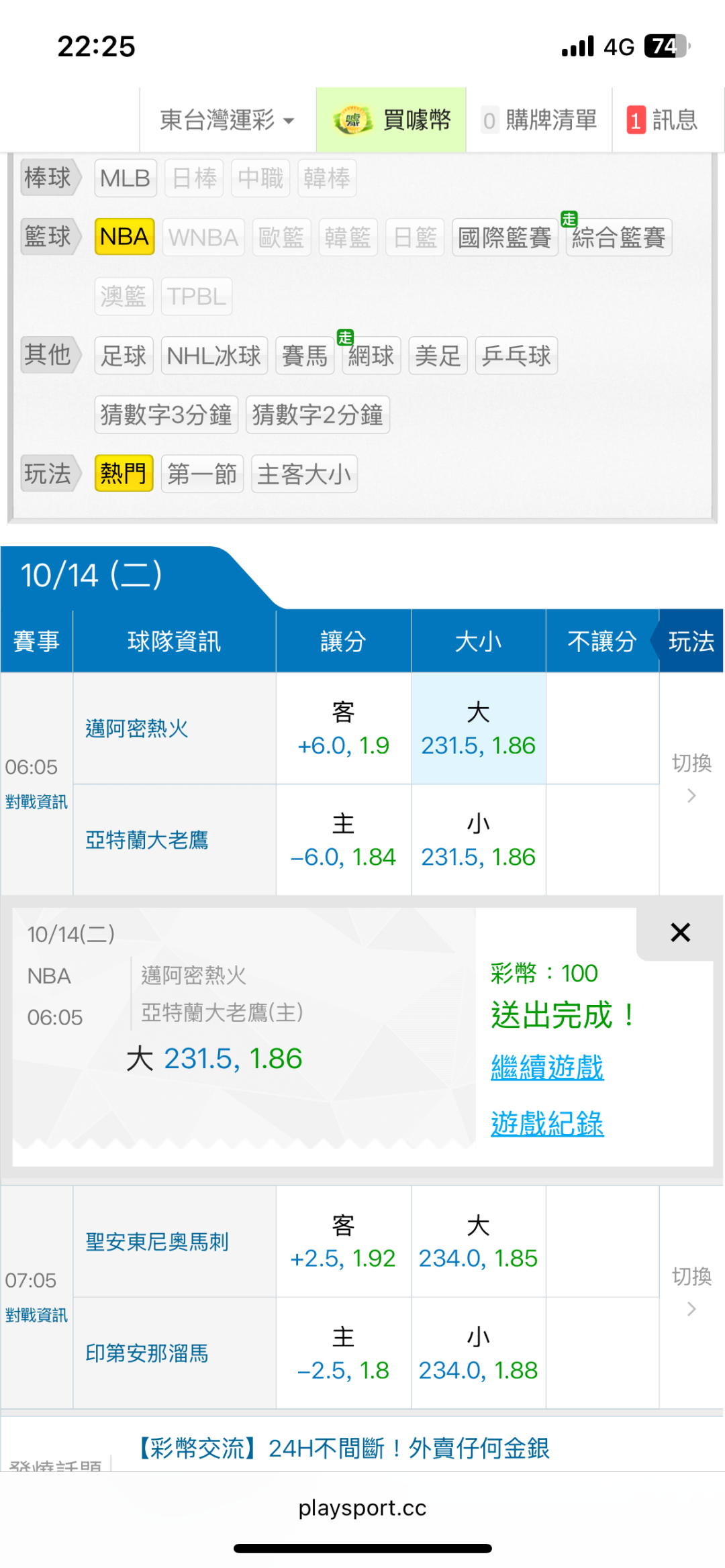Open 猜數字3分鐘 game
The image size is (725, 1568).
pos(166,415)
